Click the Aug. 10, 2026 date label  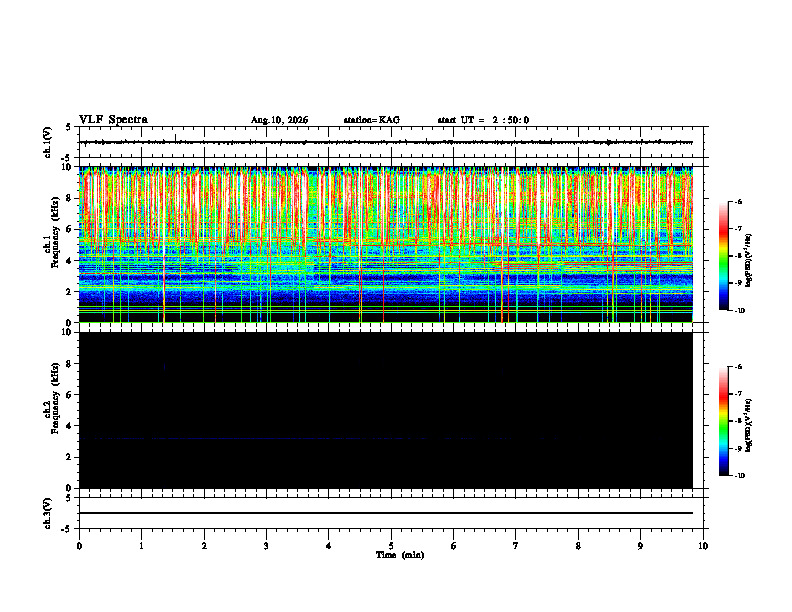pos(279,120)
